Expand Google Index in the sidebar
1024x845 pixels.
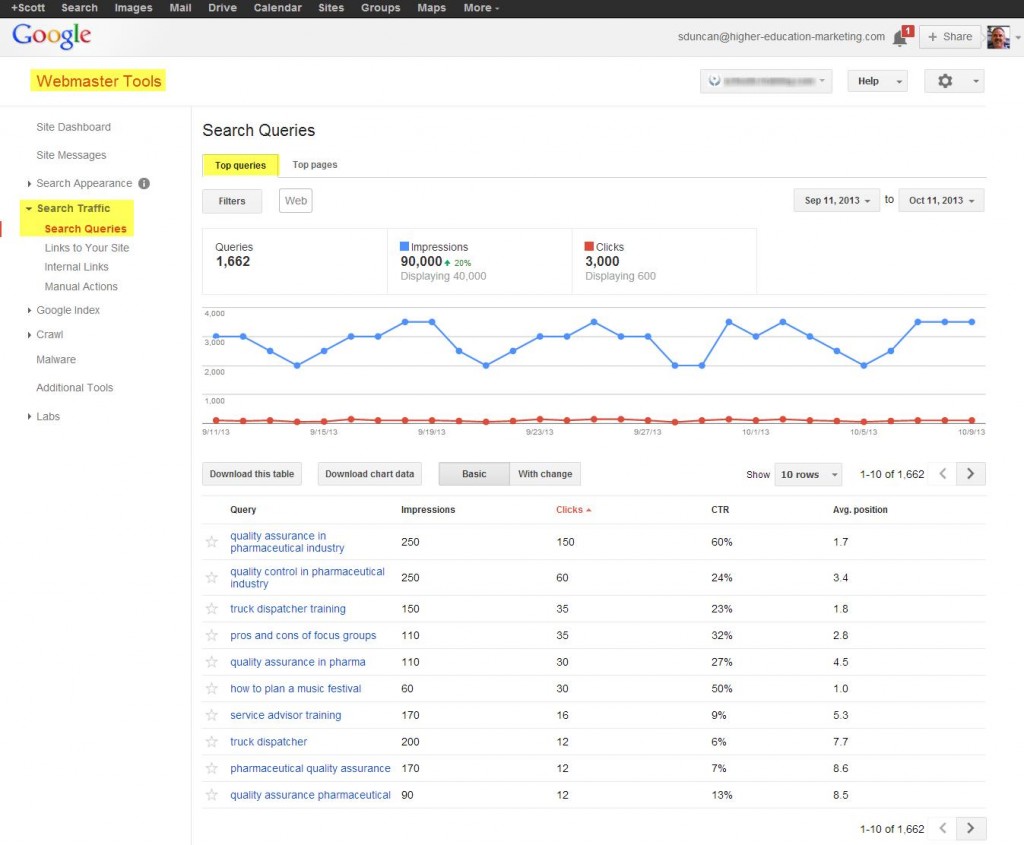point(29,311)
